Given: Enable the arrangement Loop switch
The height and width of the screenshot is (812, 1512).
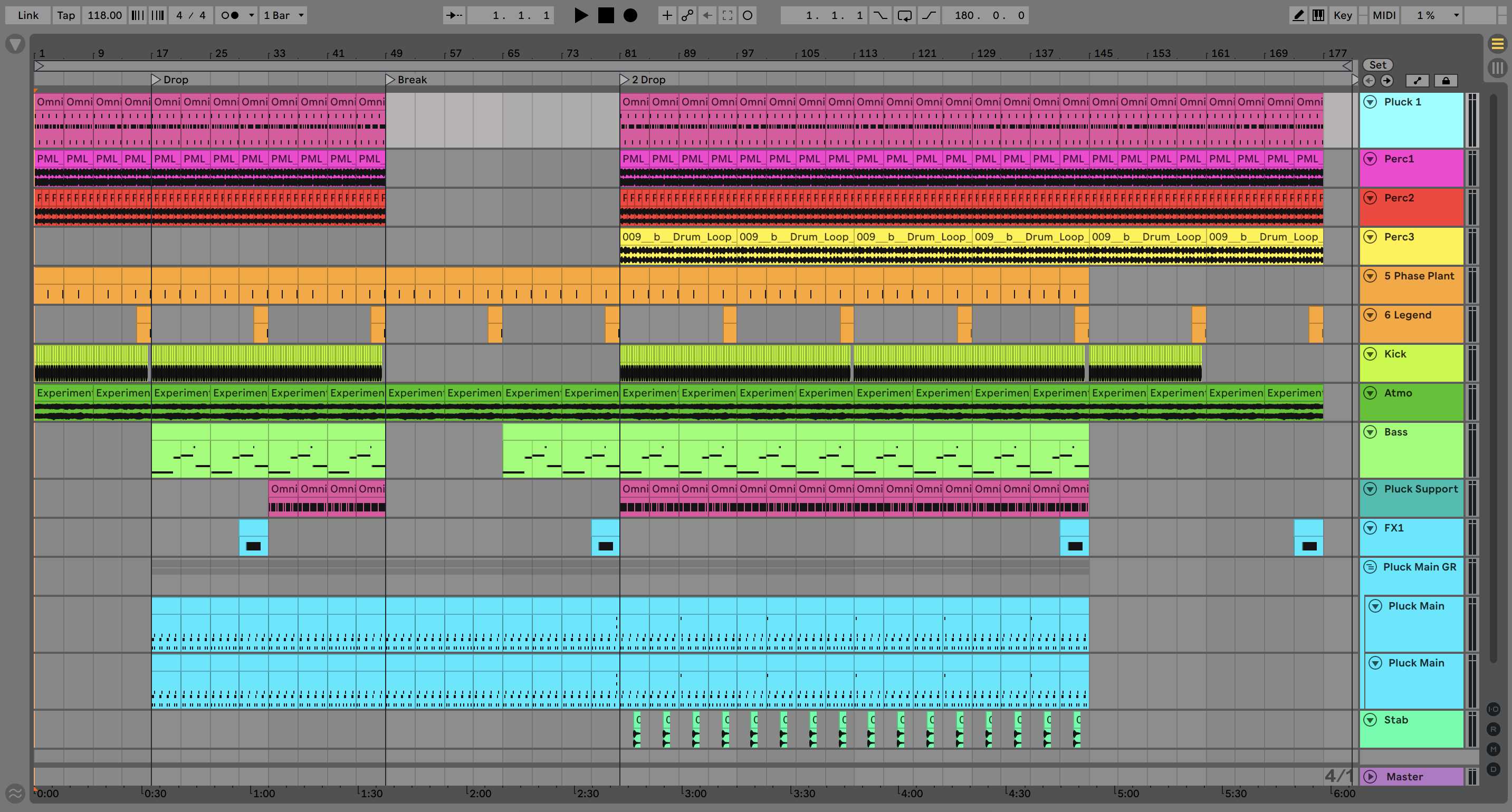Looking at the screenshot, I should tap(904, 16).
